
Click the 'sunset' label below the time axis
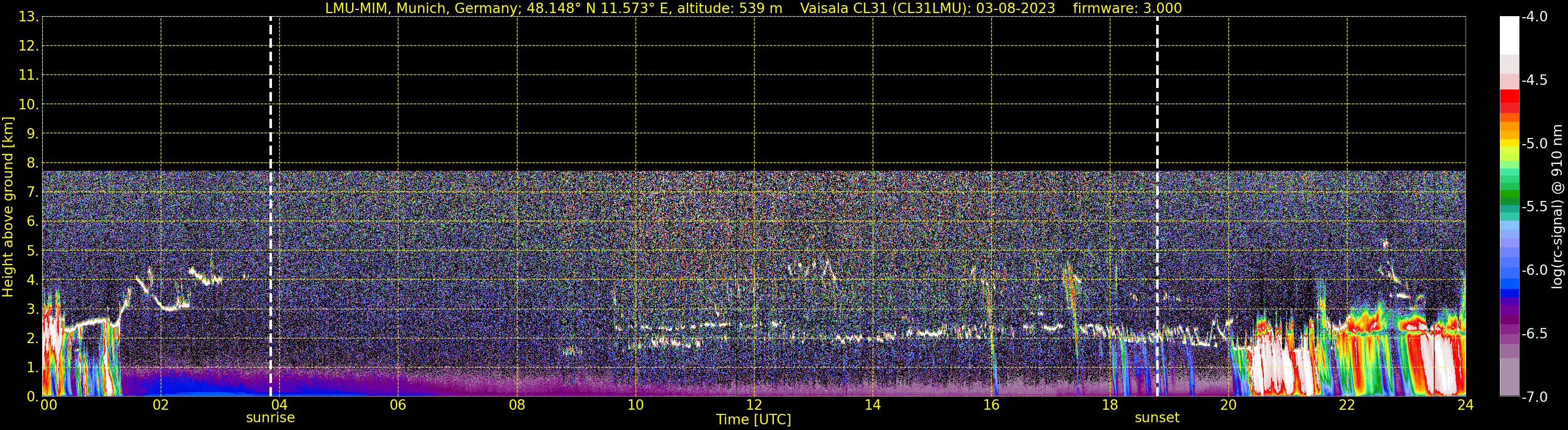click(x=1157, y=418)
